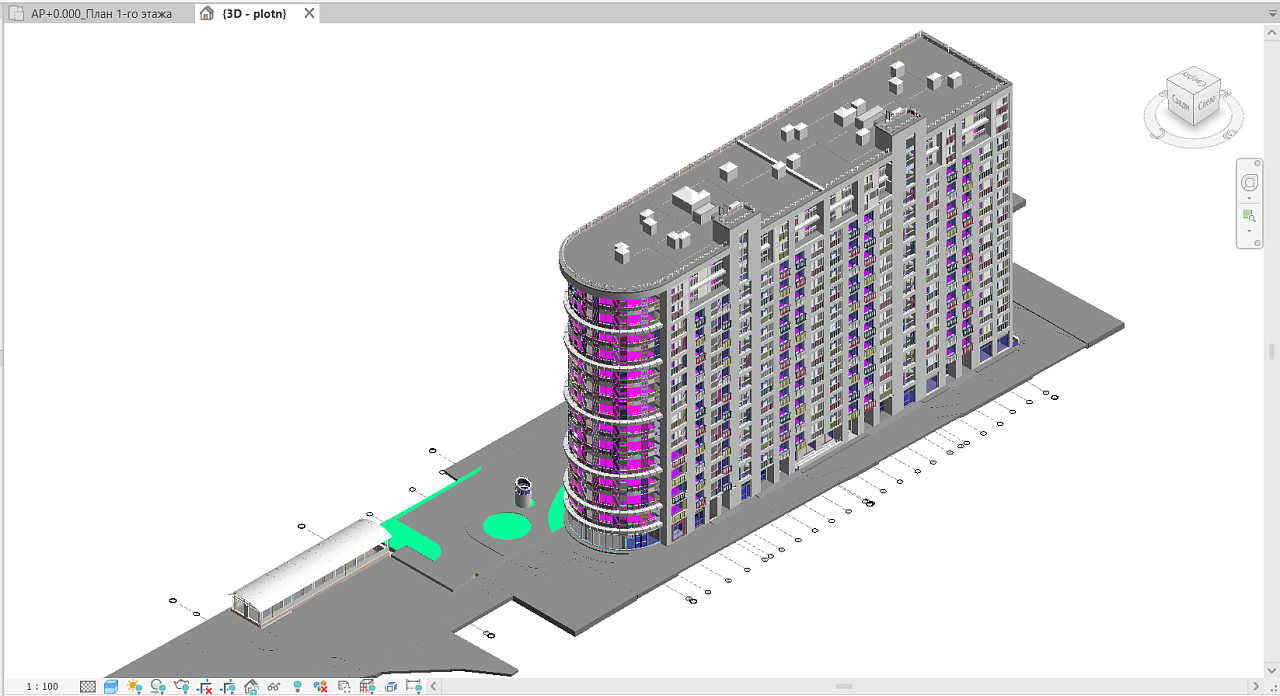Toggle Crop View
Viewport: 1280px width, 696px height.
[205, 687]
